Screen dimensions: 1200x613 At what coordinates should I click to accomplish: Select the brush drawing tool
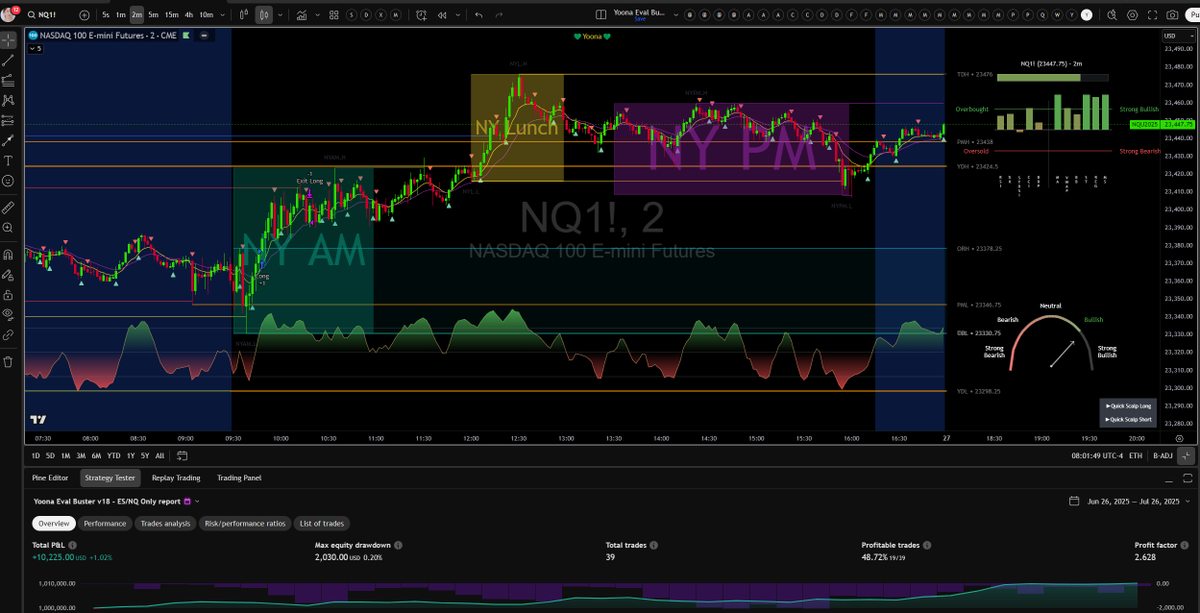click(x=9, y=141)
